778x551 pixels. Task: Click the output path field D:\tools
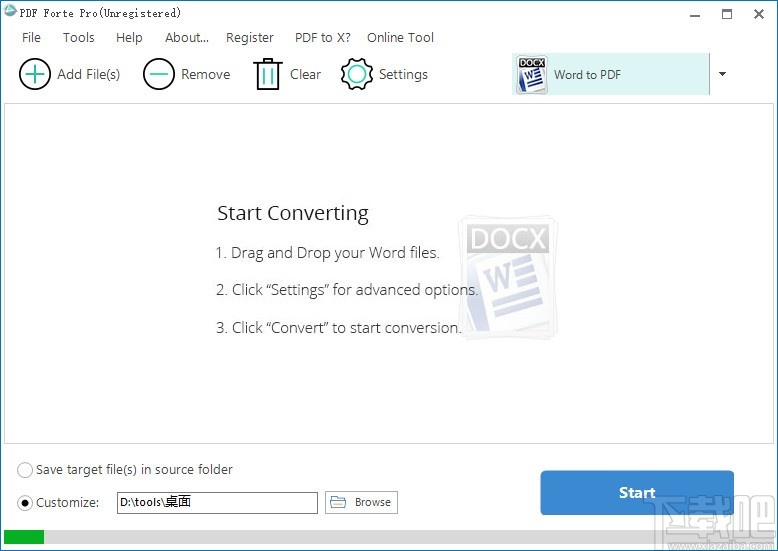tap(217, 502)
